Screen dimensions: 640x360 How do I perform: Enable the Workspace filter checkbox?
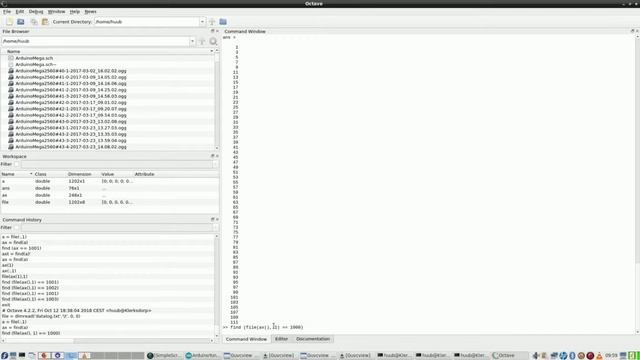pyautogui.click(x=17, y=164)
